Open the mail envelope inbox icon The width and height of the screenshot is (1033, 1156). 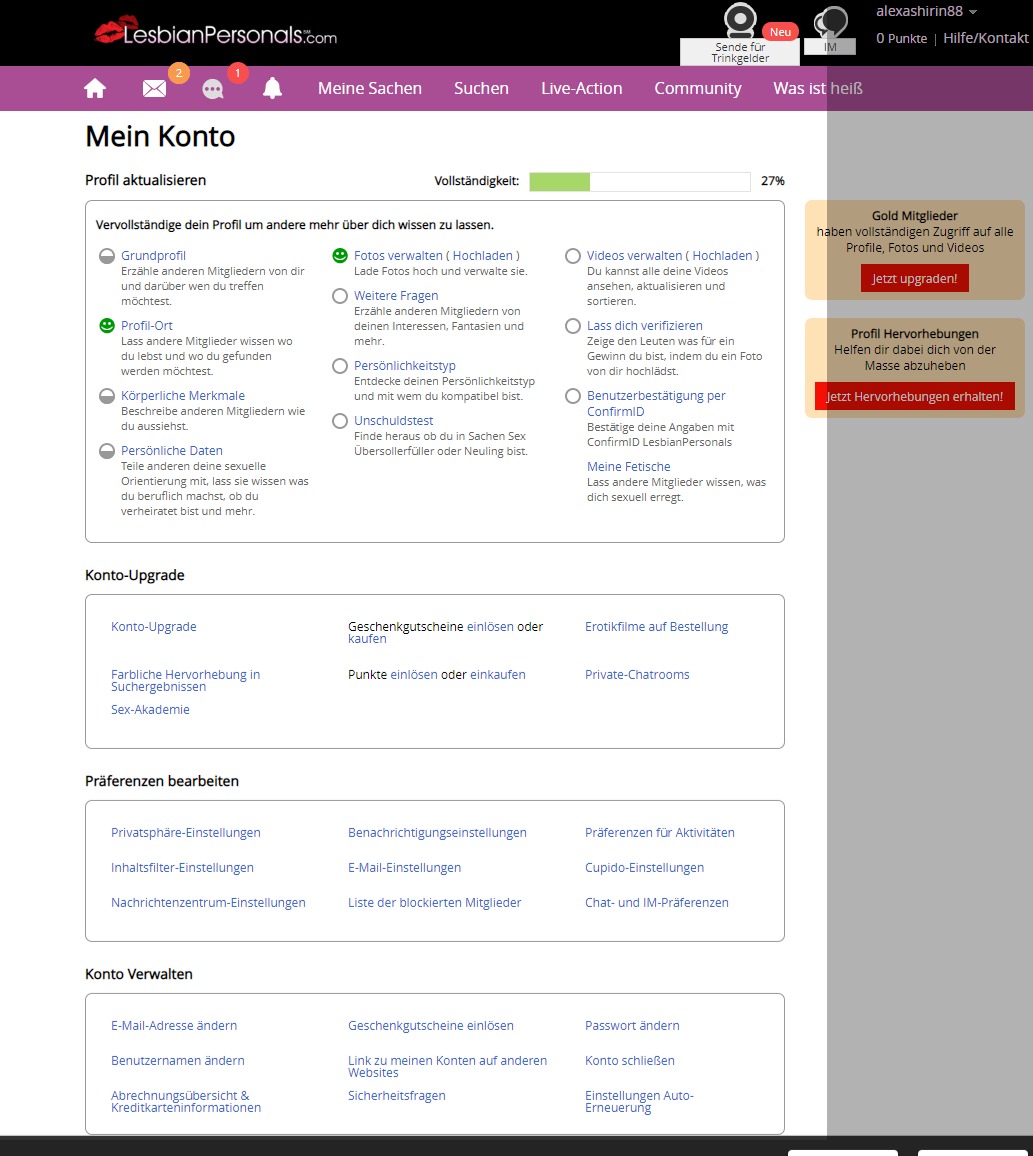tap(154, 88)
